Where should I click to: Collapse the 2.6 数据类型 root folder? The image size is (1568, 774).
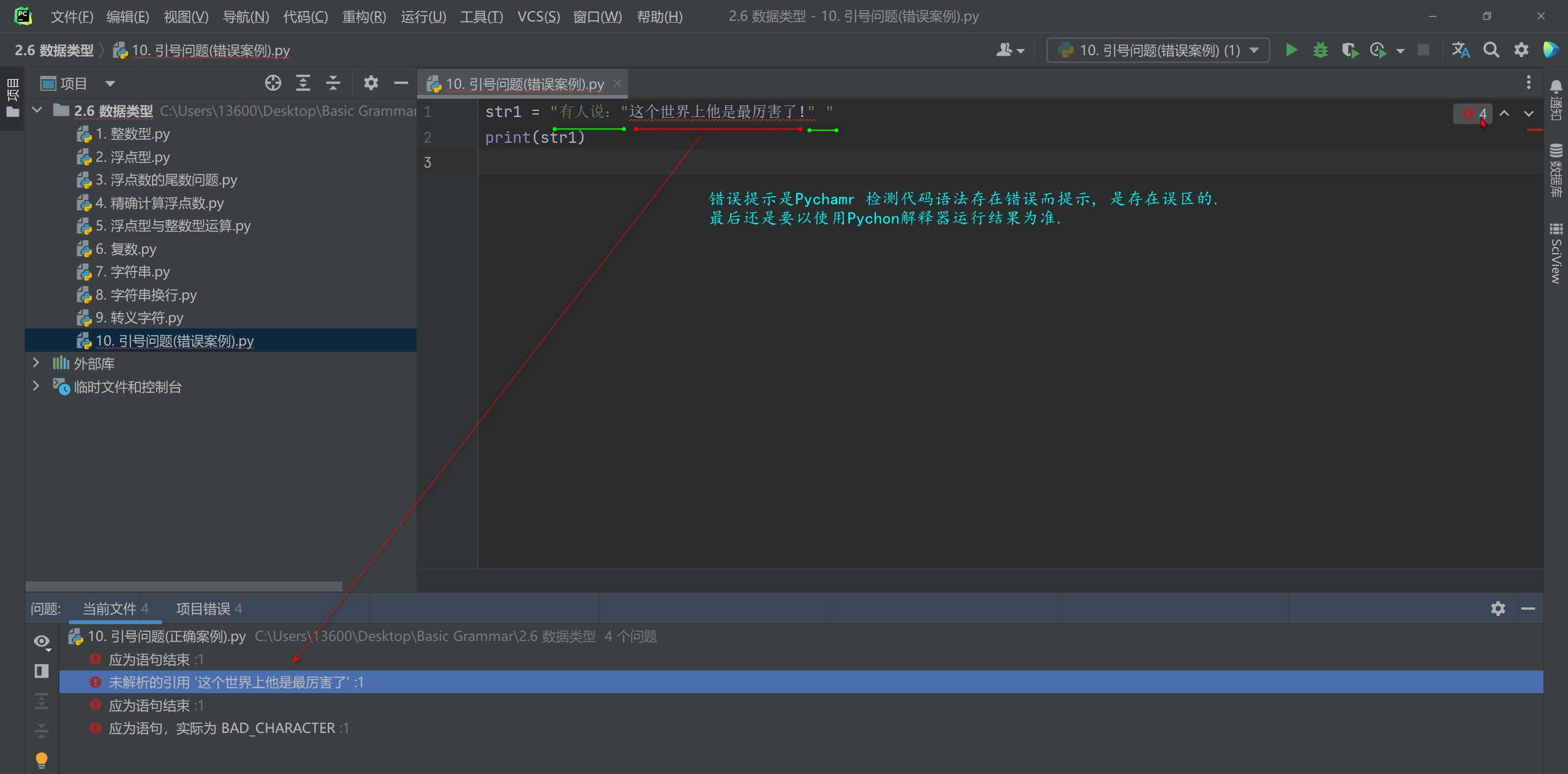coord(37,110)
